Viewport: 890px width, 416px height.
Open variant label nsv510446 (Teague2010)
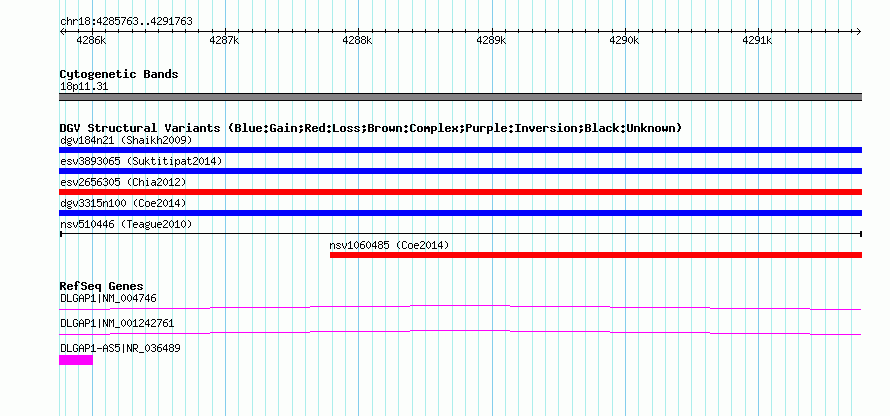click(x=126, y=224)
